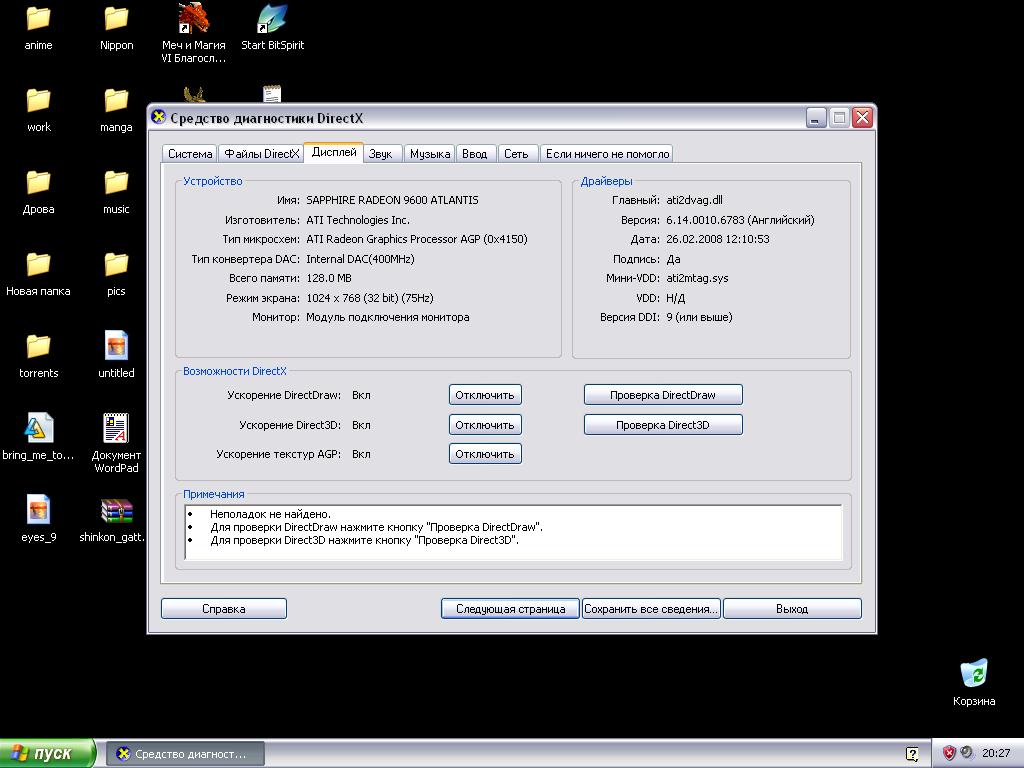Click the driver file ati2dvag.dll text
The height and width of the screenshot is (768, 1024).
(x=694, y=200)
